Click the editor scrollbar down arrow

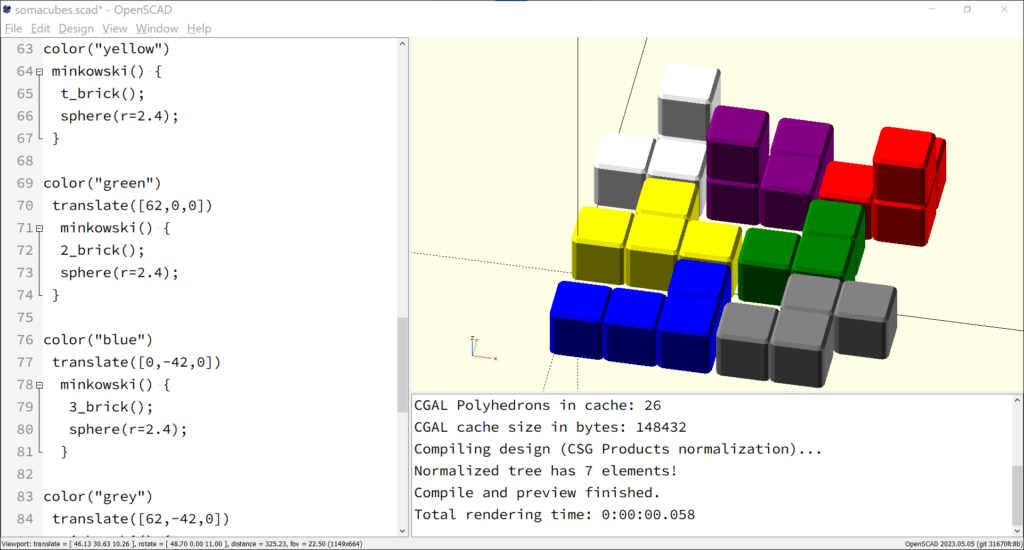pyautogui.click(x=402, y=531)
